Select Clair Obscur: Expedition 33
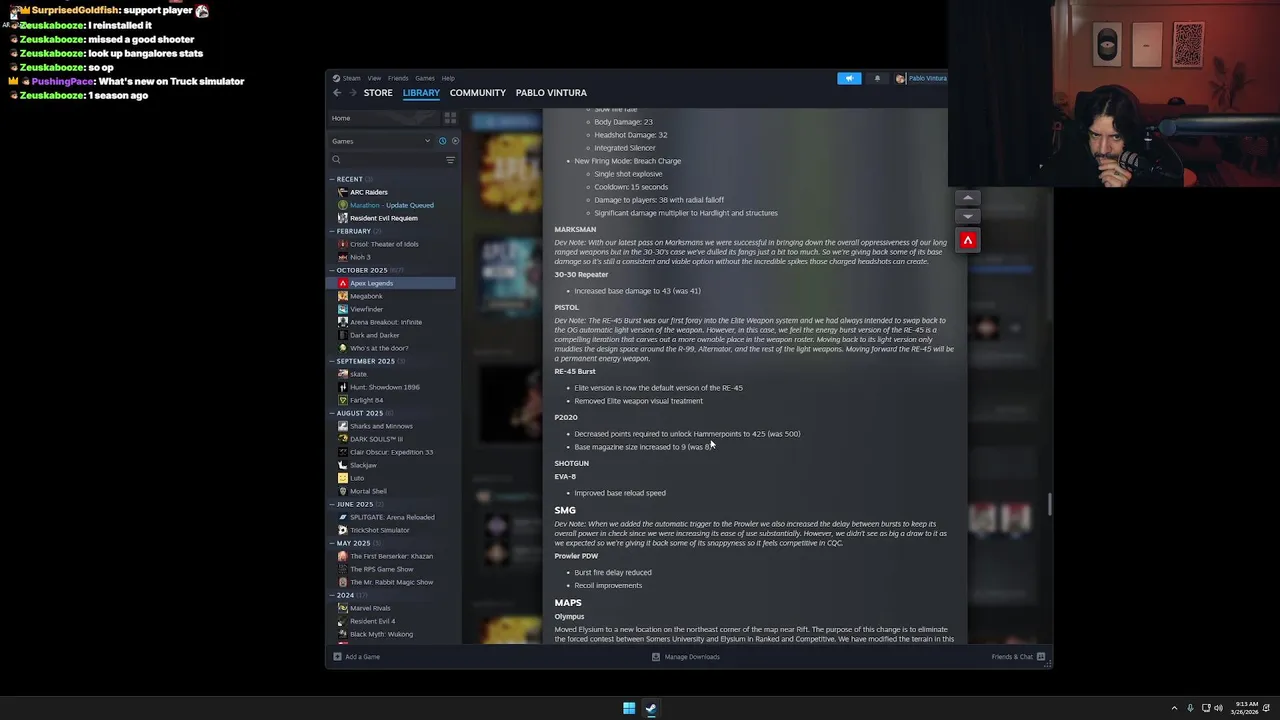Image resolution: width=1280 pixels, height=720 pixels. [x=391, y=452]
